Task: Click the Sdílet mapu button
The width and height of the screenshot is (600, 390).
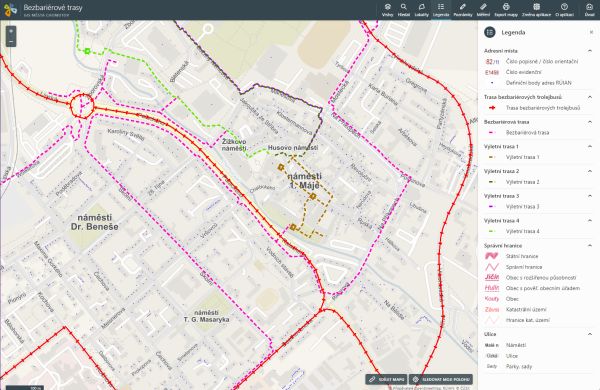Action: [386, 379]
